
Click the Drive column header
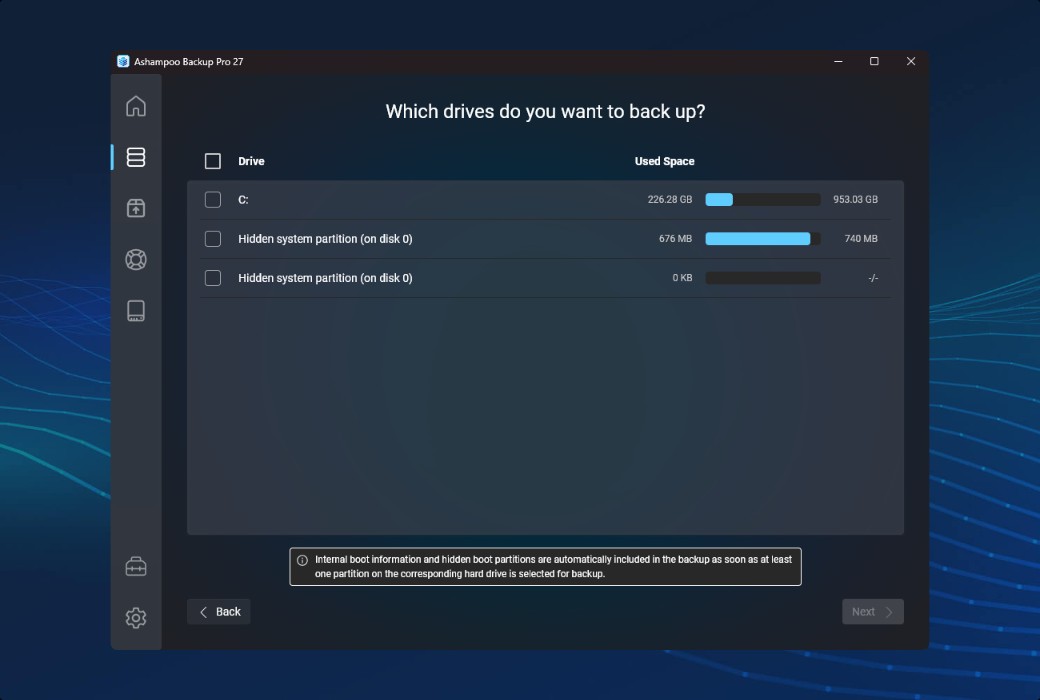pos(250,161)
